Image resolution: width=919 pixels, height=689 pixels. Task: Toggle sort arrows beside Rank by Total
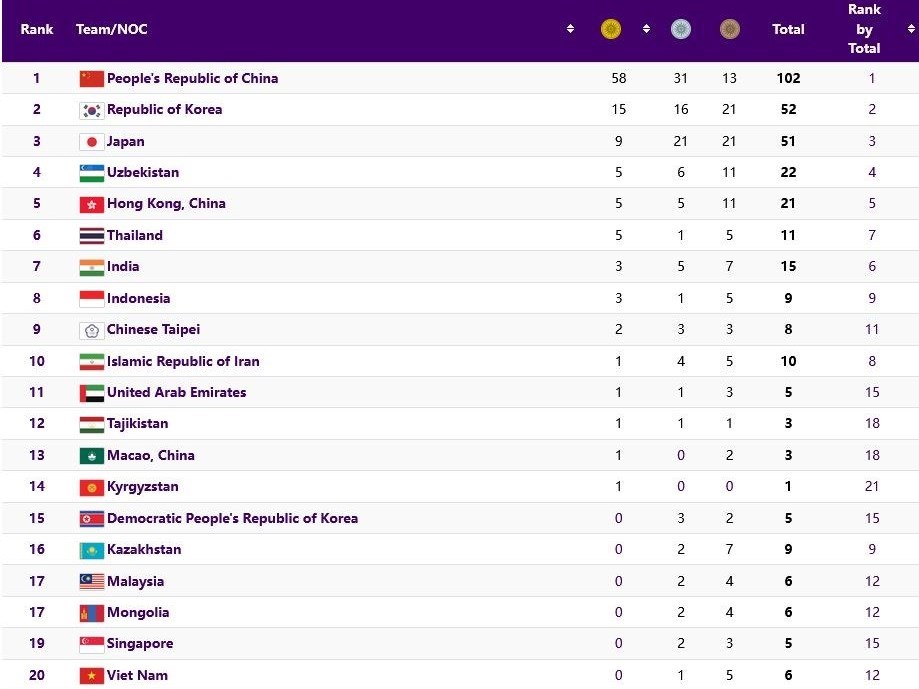910,29
